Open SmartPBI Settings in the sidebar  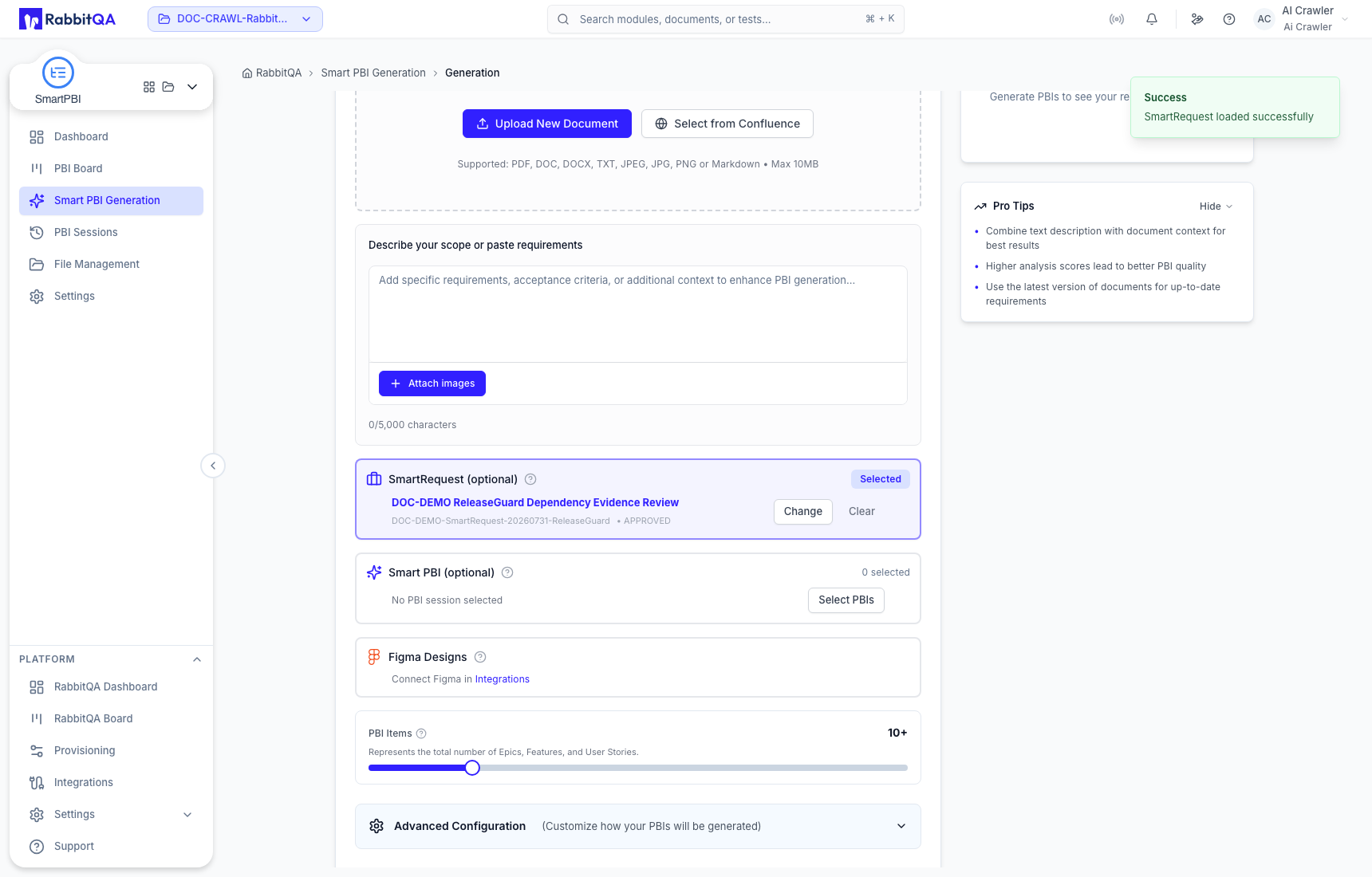click(112, 297)
